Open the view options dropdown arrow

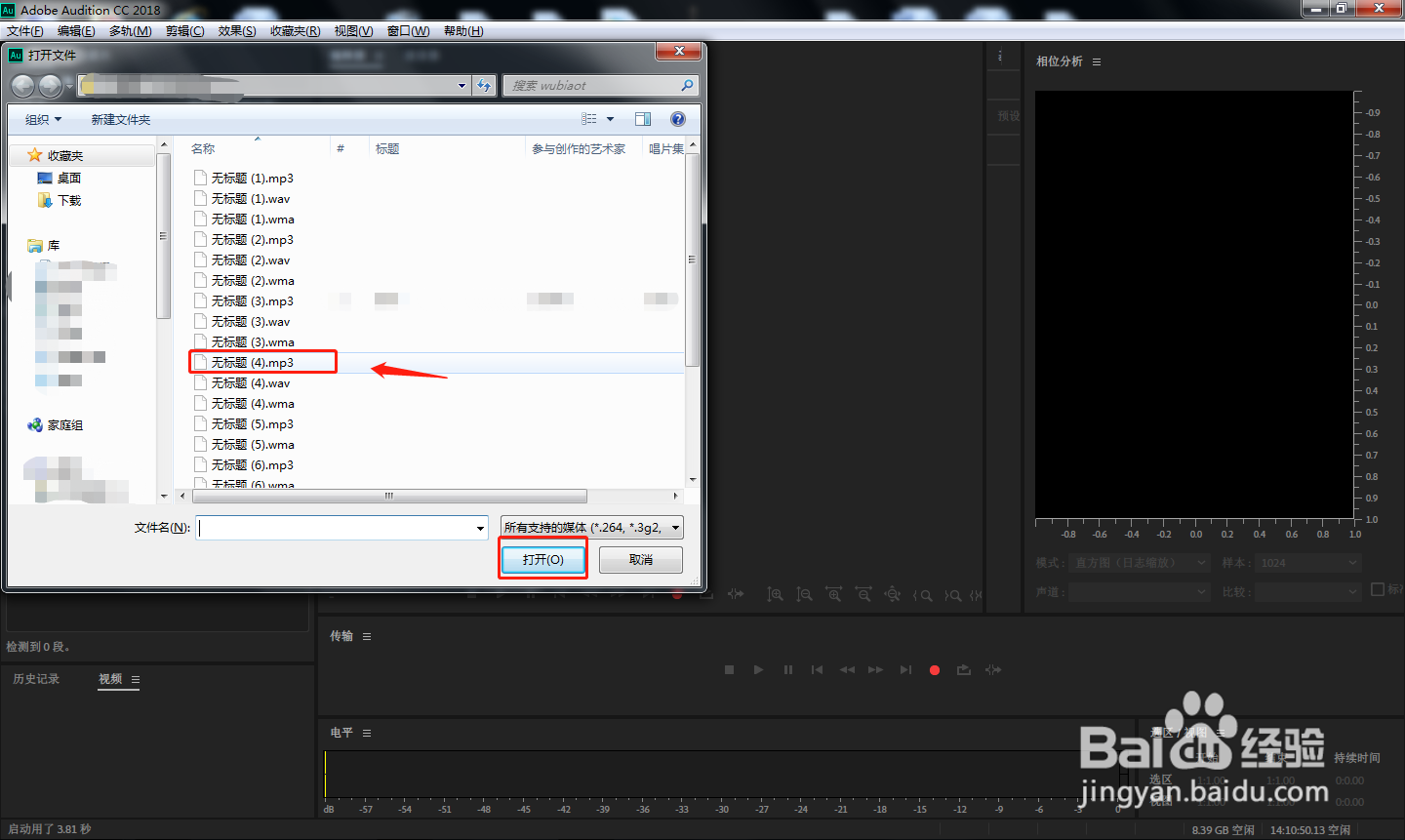point(611,119)
